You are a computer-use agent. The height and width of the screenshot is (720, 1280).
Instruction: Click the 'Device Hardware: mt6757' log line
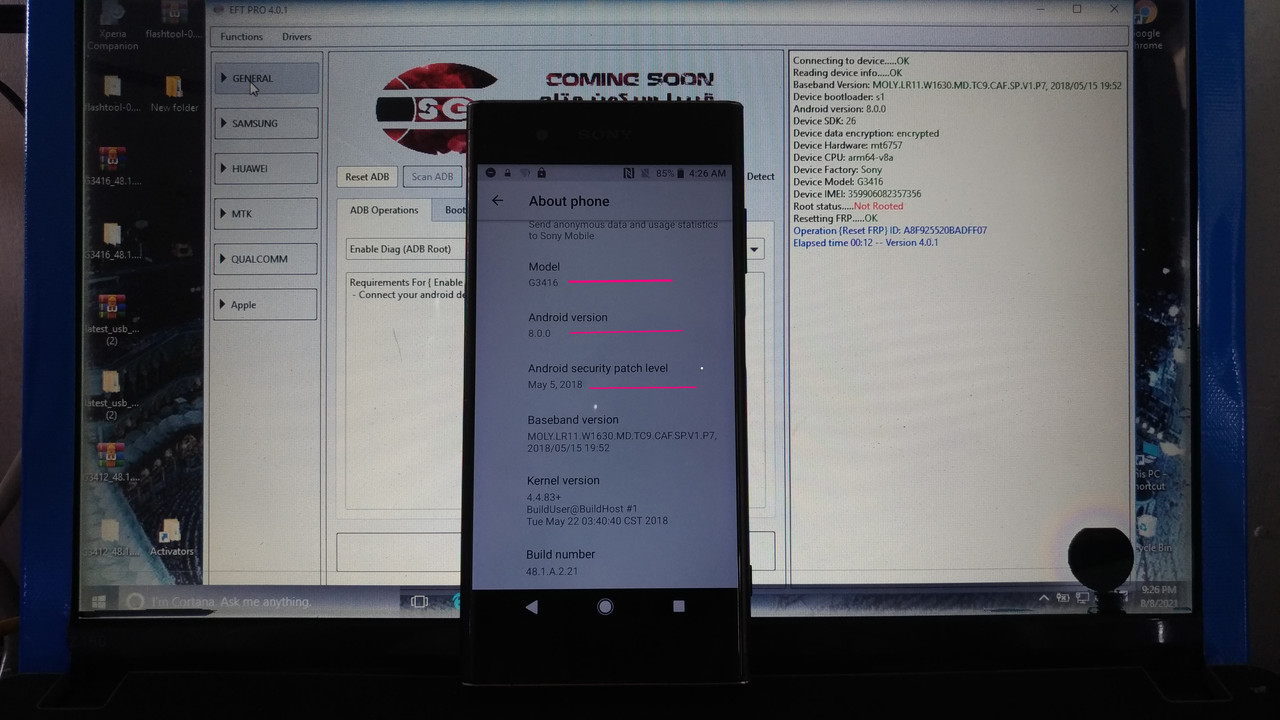point(844,146)
